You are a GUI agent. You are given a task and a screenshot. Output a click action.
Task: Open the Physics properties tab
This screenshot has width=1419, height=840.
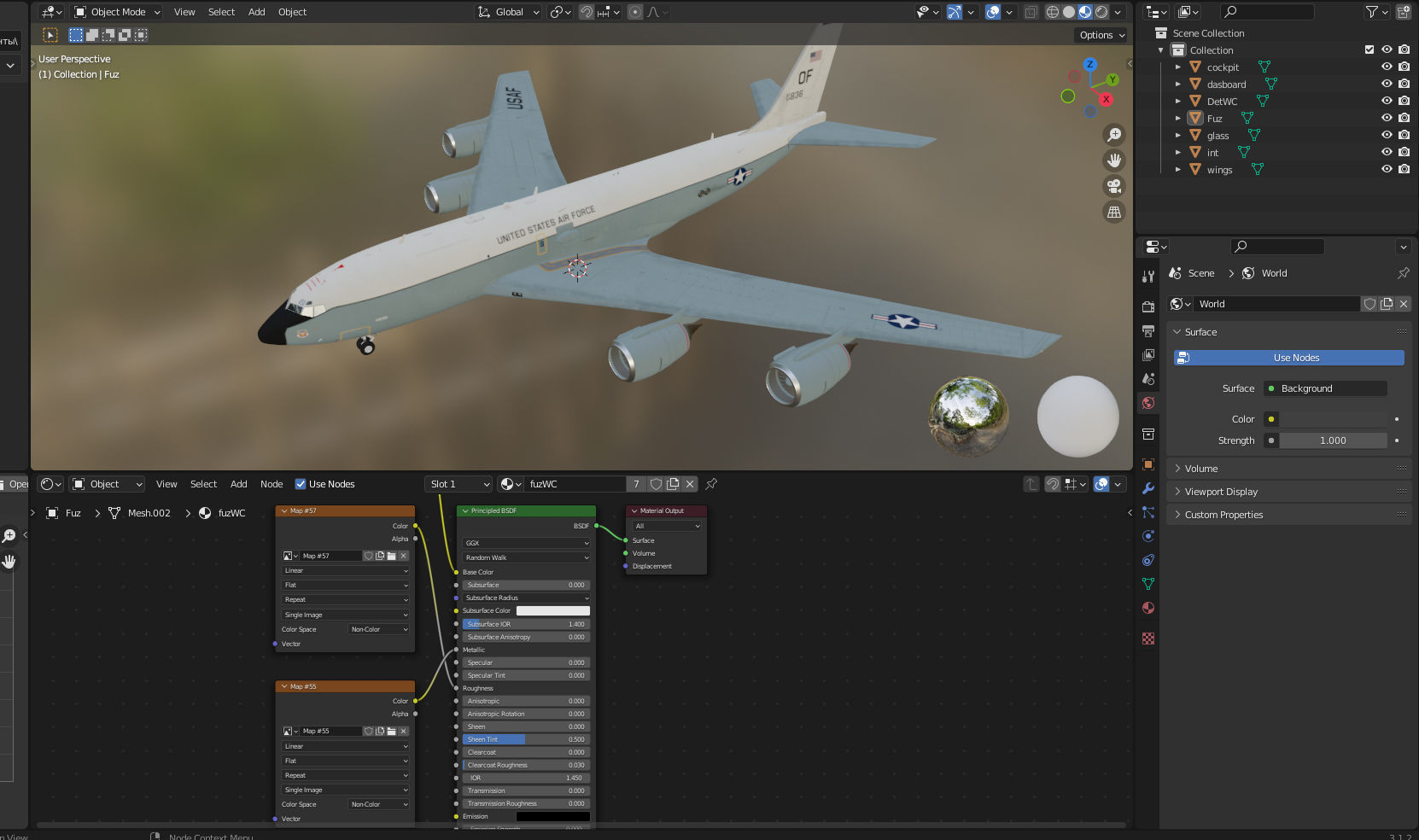click(1148, 536)
